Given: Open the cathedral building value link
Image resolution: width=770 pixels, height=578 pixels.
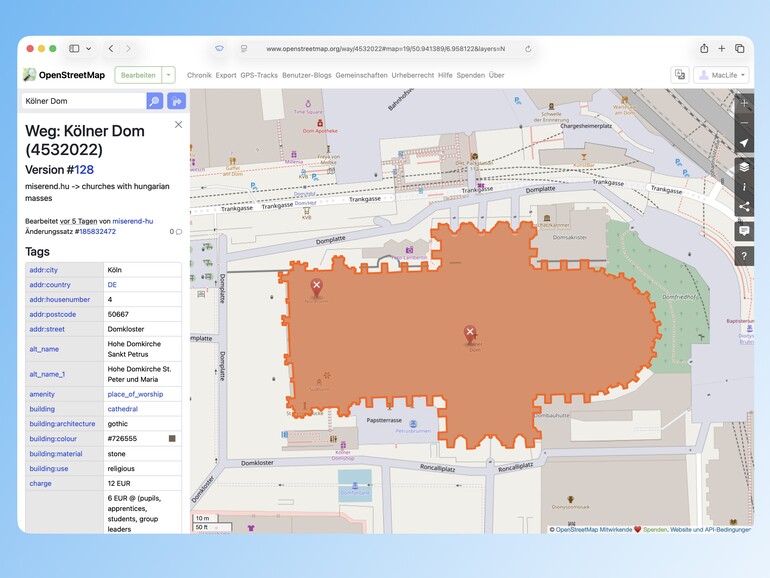Looking at the screenshot, I should [x=122, y=409].
